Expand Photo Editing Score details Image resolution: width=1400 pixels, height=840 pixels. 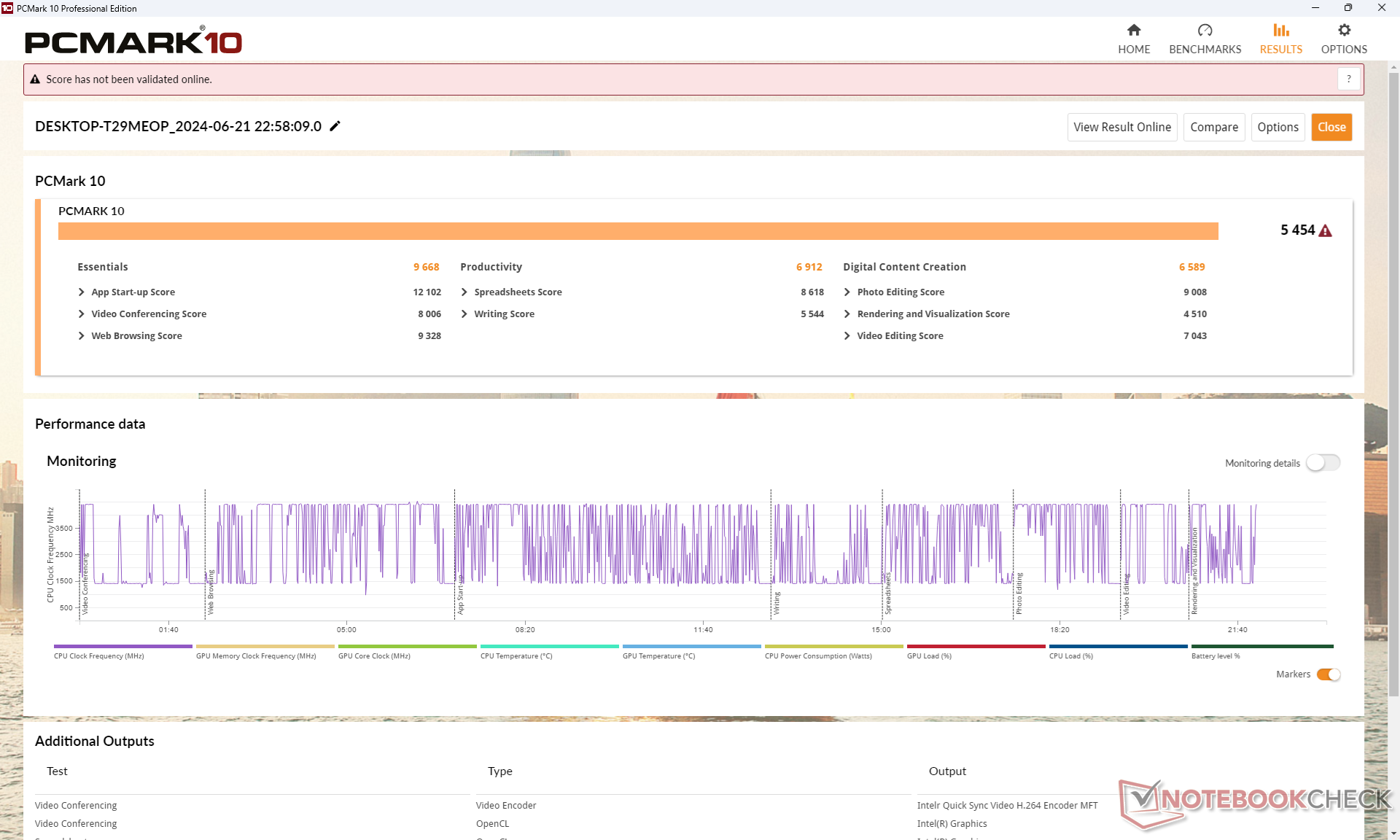847,292
